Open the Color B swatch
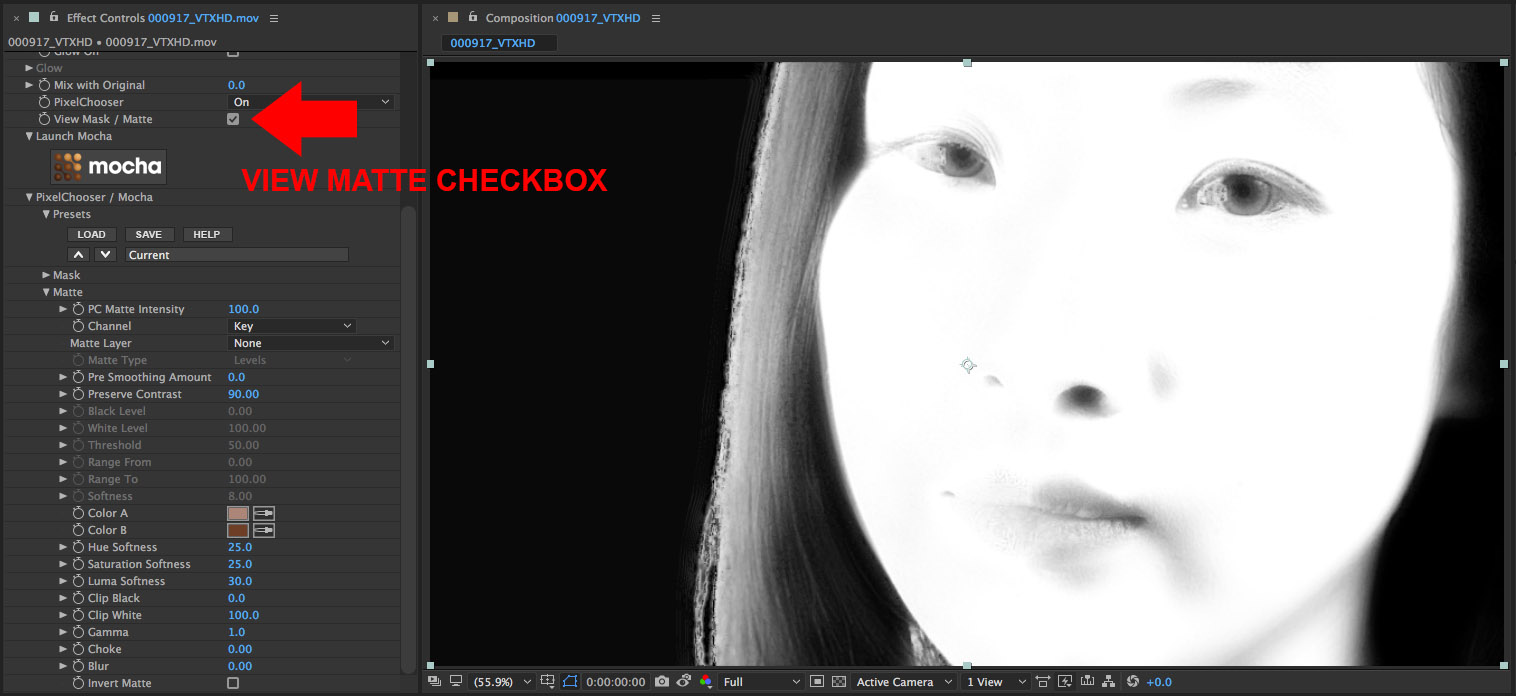The image size is (1516, 696). coord(238,530)
